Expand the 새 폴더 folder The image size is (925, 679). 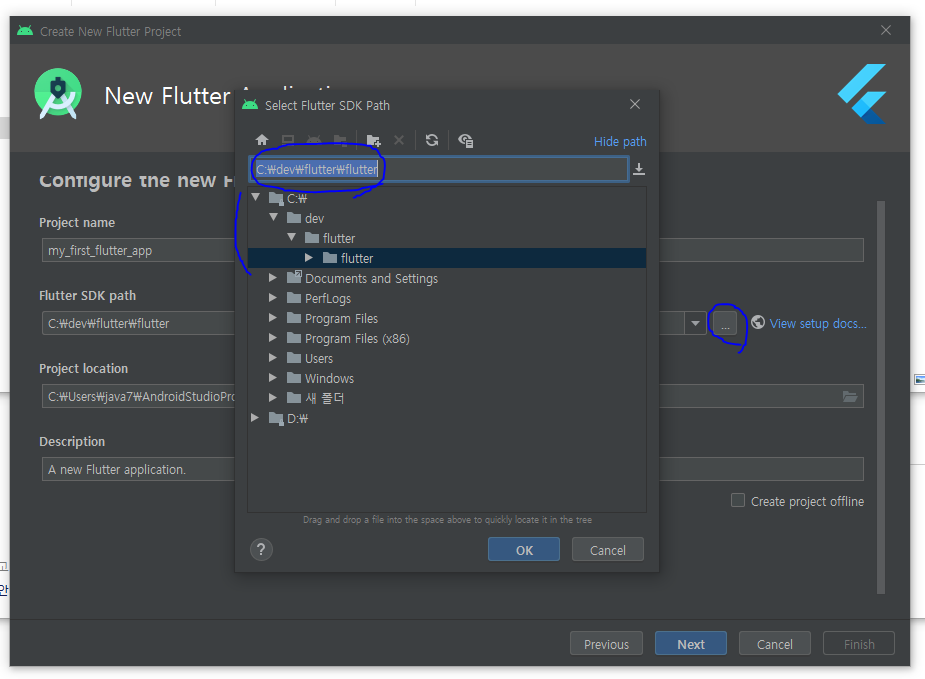273,398
